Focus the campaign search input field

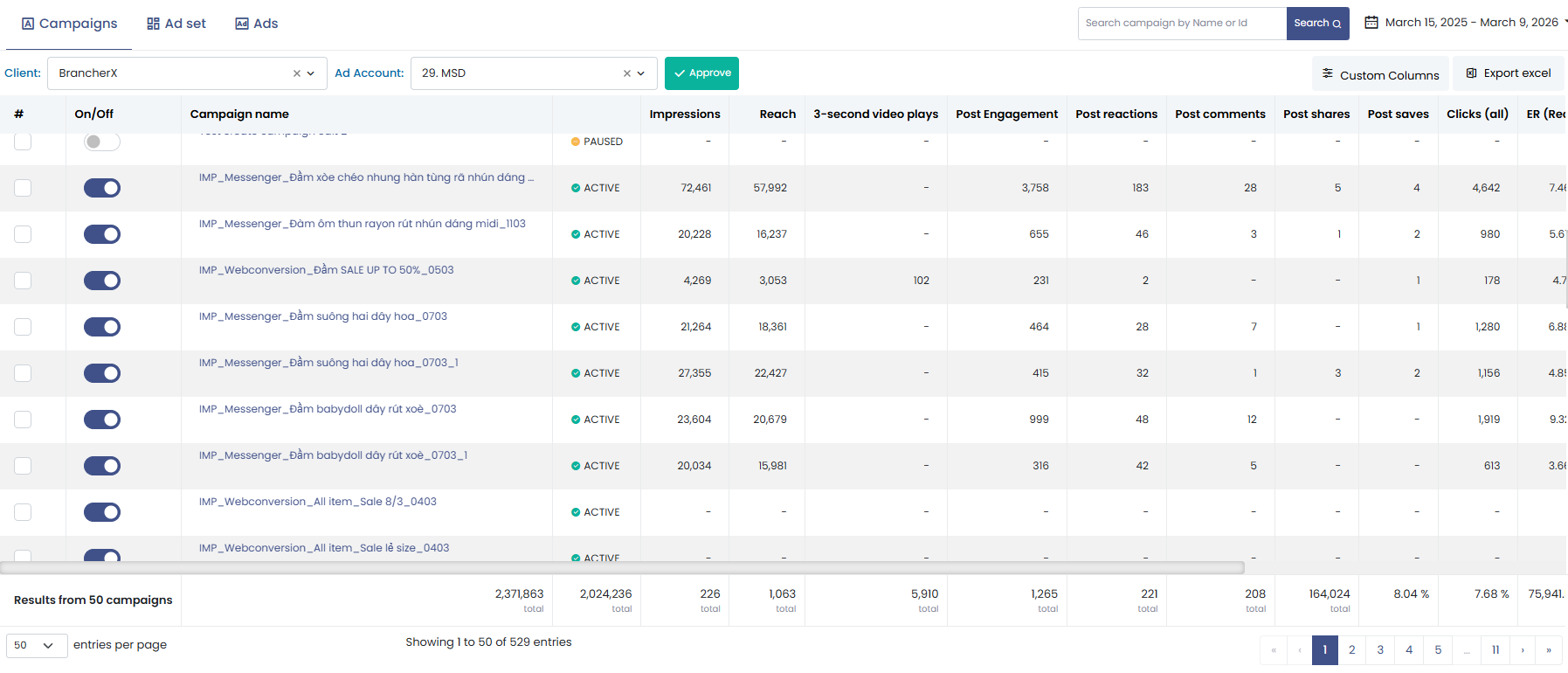(1181, 24)
